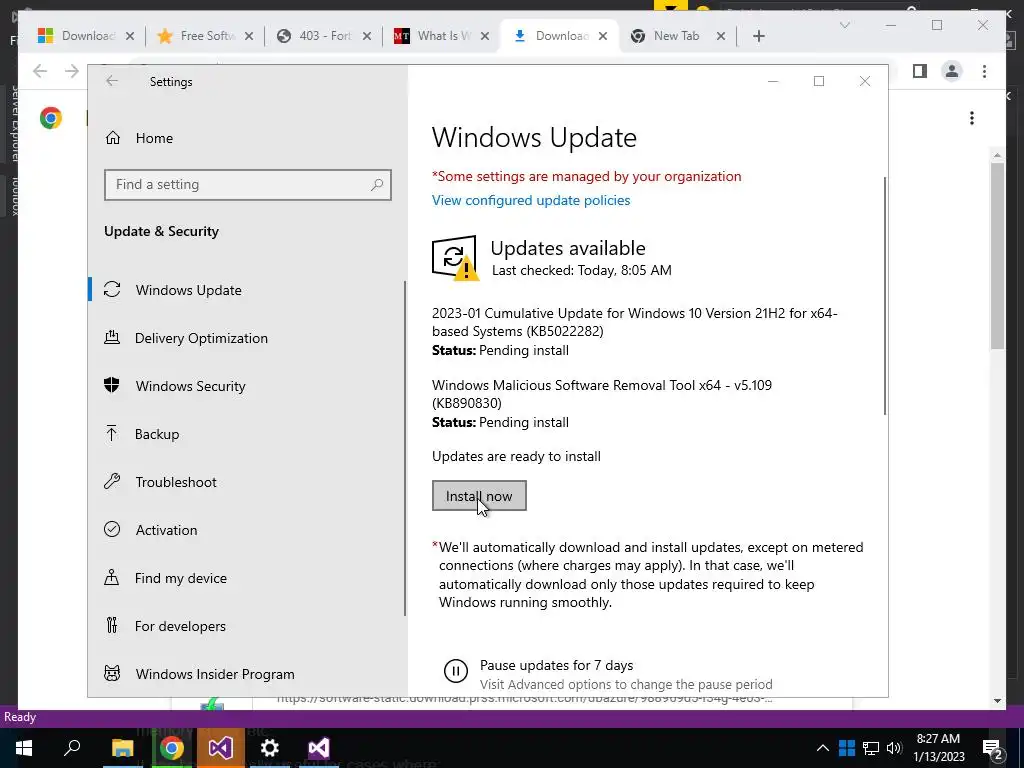This screenshot has height=768, width=1024.
Task: Open Chrome tab search dropdown
Action: (x=844, y=25)
